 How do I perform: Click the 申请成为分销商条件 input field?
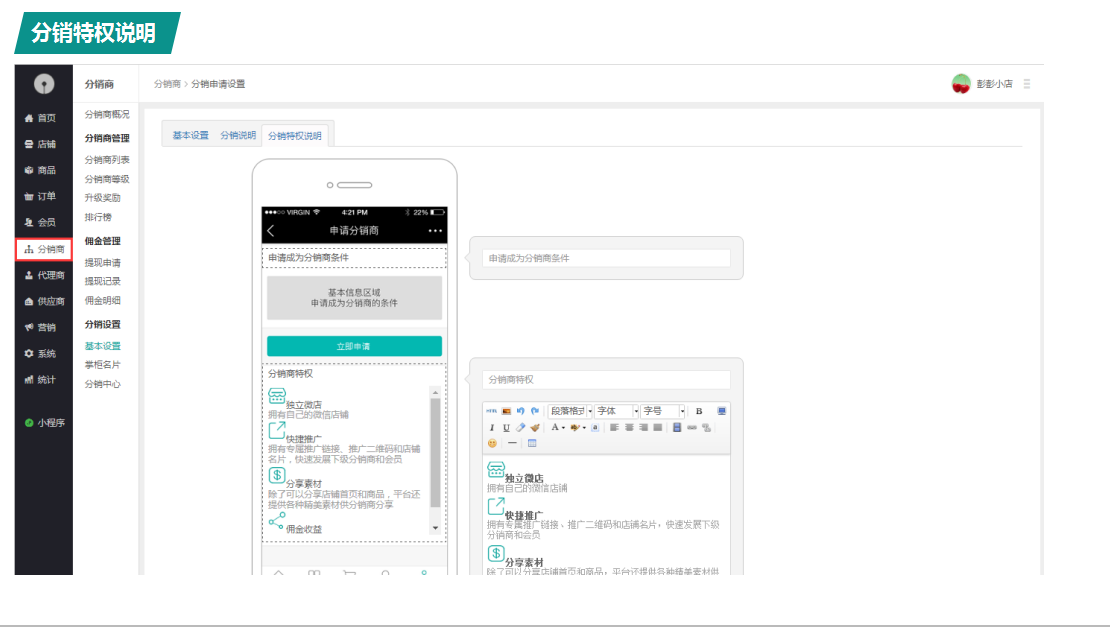(x=606, y=258)
